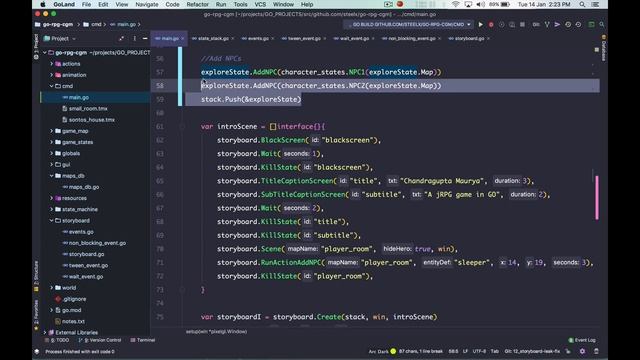Click the Arc Dark theme yellow indicator
The image size is (640, 360).
tap(393, 351)
